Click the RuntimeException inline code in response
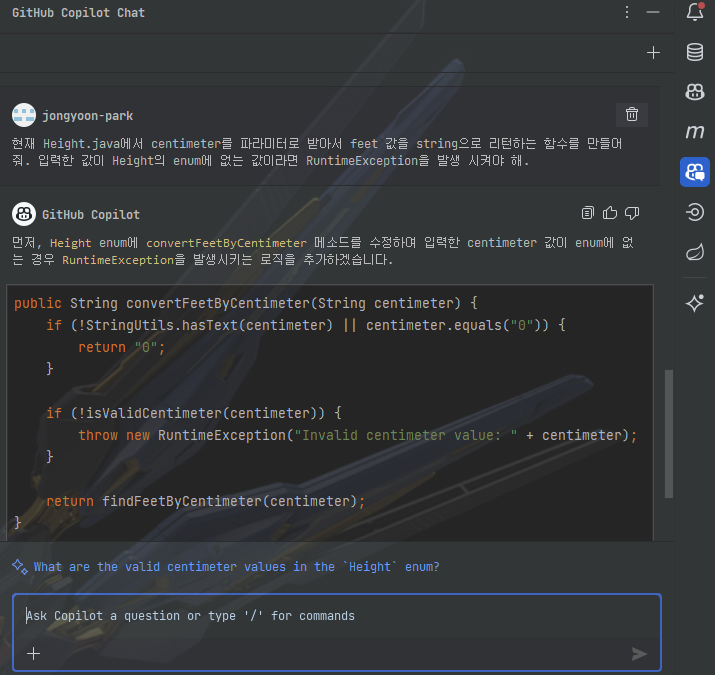Viewport: 715px width, 675px height. [118, 260]
